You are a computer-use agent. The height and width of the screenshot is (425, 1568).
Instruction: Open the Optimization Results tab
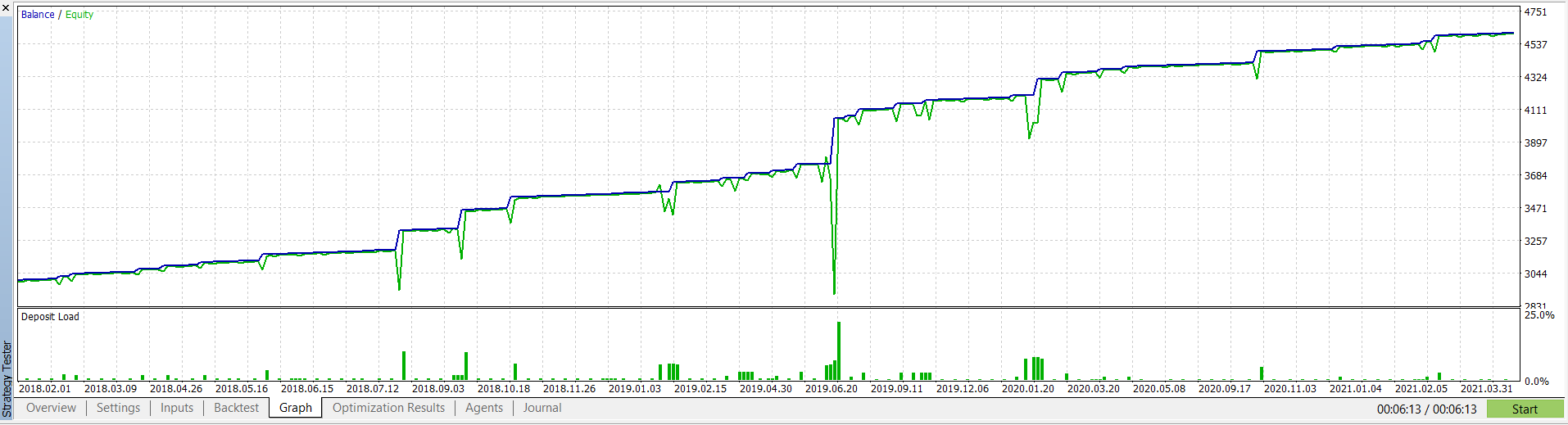(388, 408)
